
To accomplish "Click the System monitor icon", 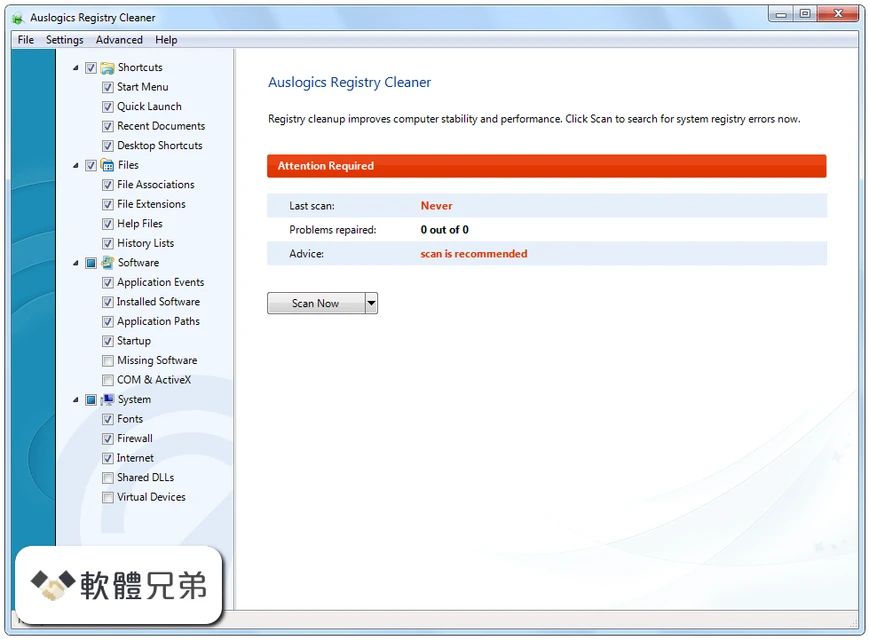I will 108,400.
